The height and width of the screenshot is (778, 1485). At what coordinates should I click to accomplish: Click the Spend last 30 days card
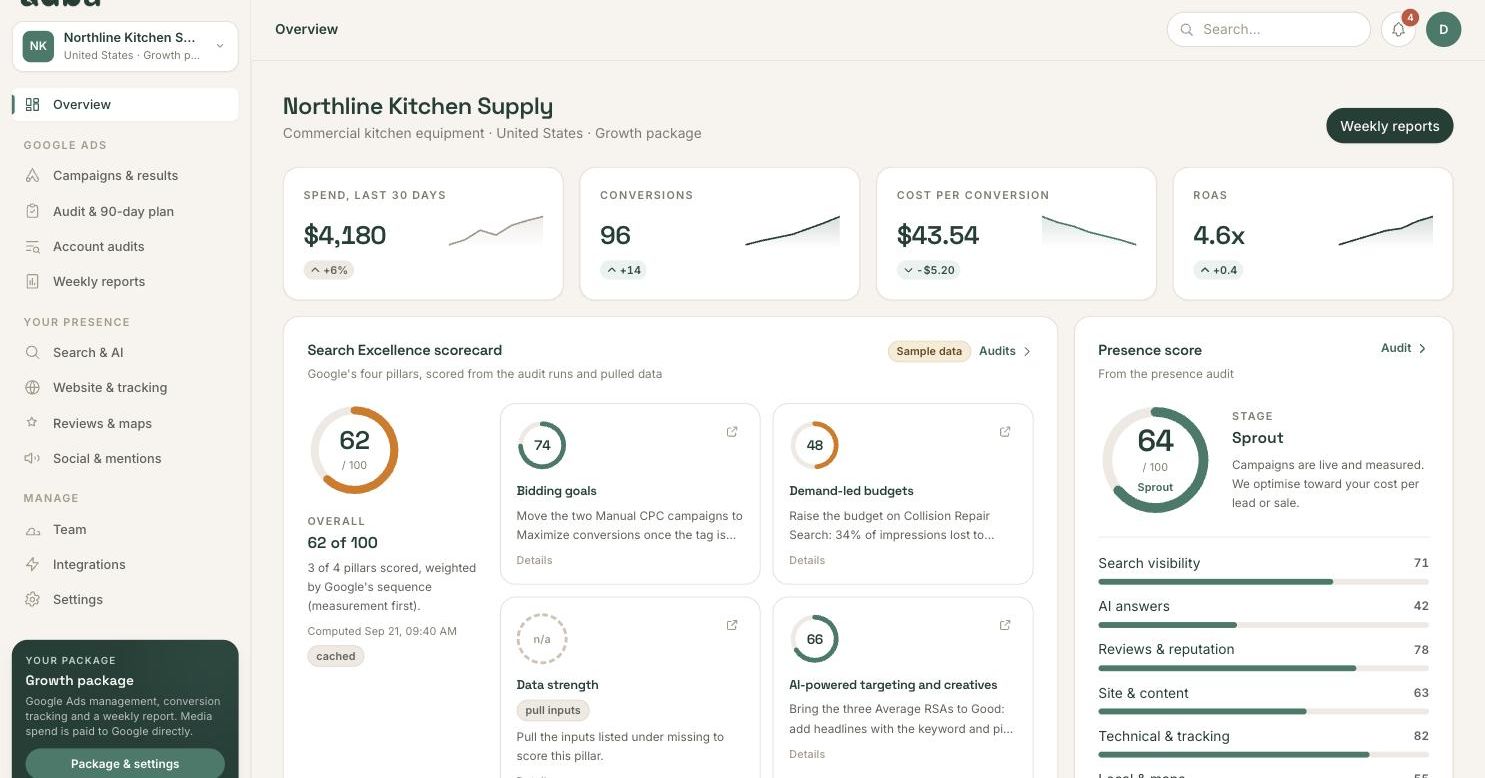(423, 234)
